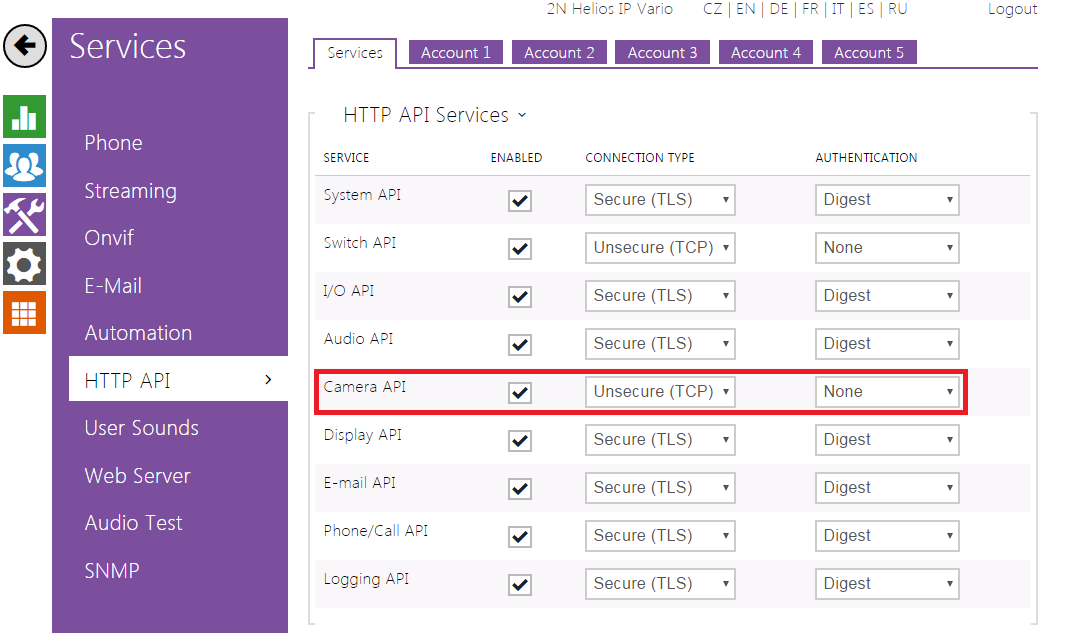
Task: Switch language to DE
Action: pos(778,9)
